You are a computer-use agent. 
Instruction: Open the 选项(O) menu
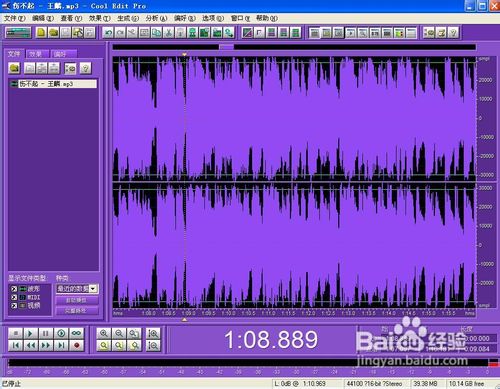click(213, 18)
